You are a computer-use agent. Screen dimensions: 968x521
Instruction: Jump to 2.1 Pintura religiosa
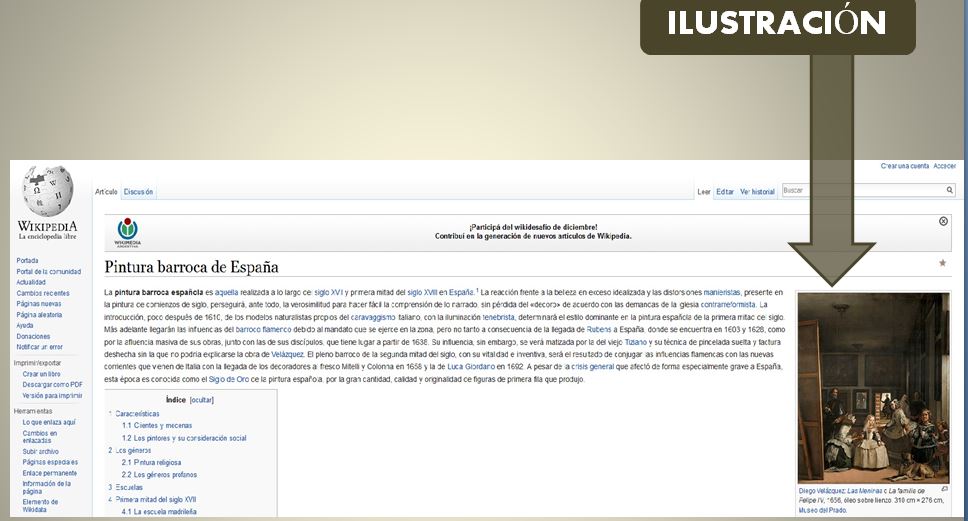(151, 462)
